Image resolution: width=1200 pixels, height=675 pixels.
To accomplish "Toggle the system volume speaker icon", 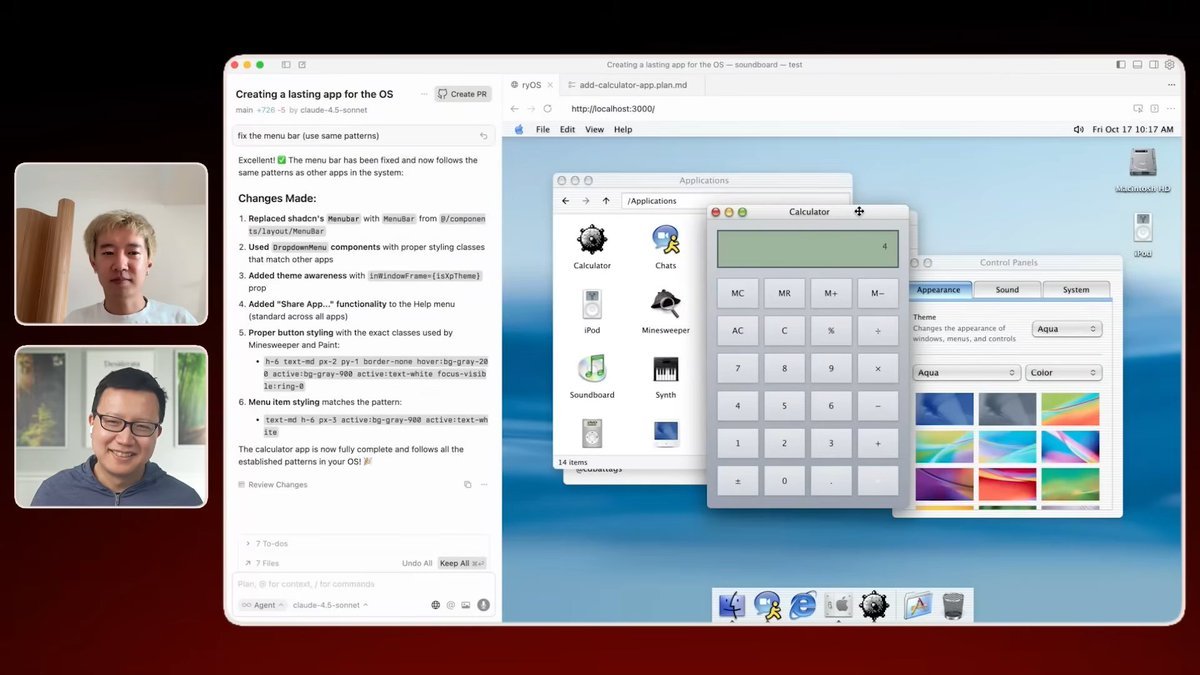I will 1078,130.
